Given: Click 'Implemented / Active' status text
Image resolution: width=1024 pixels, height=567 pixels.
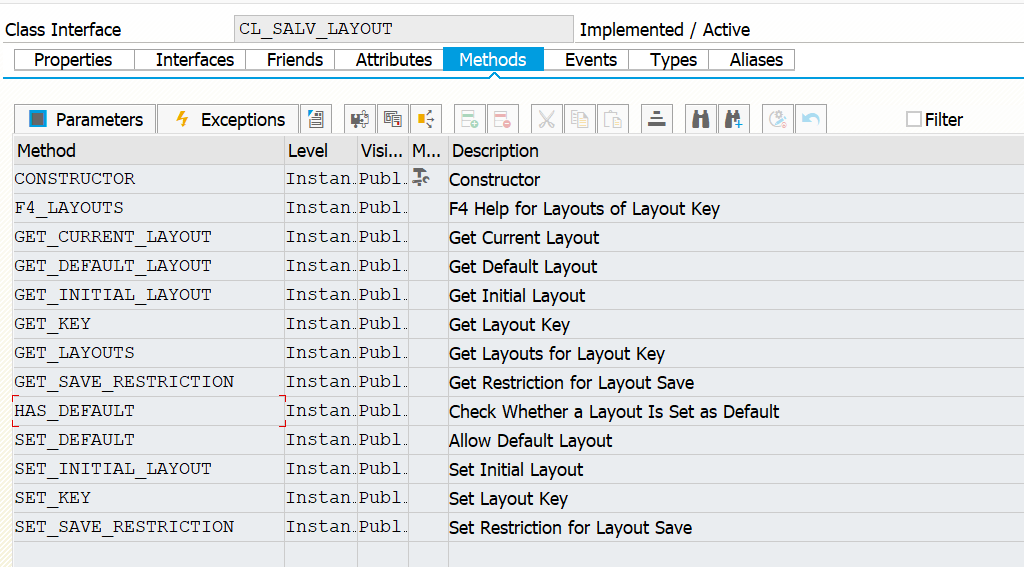Looking at the screenshot, I should pyautogui.click(x=665, y=29).
